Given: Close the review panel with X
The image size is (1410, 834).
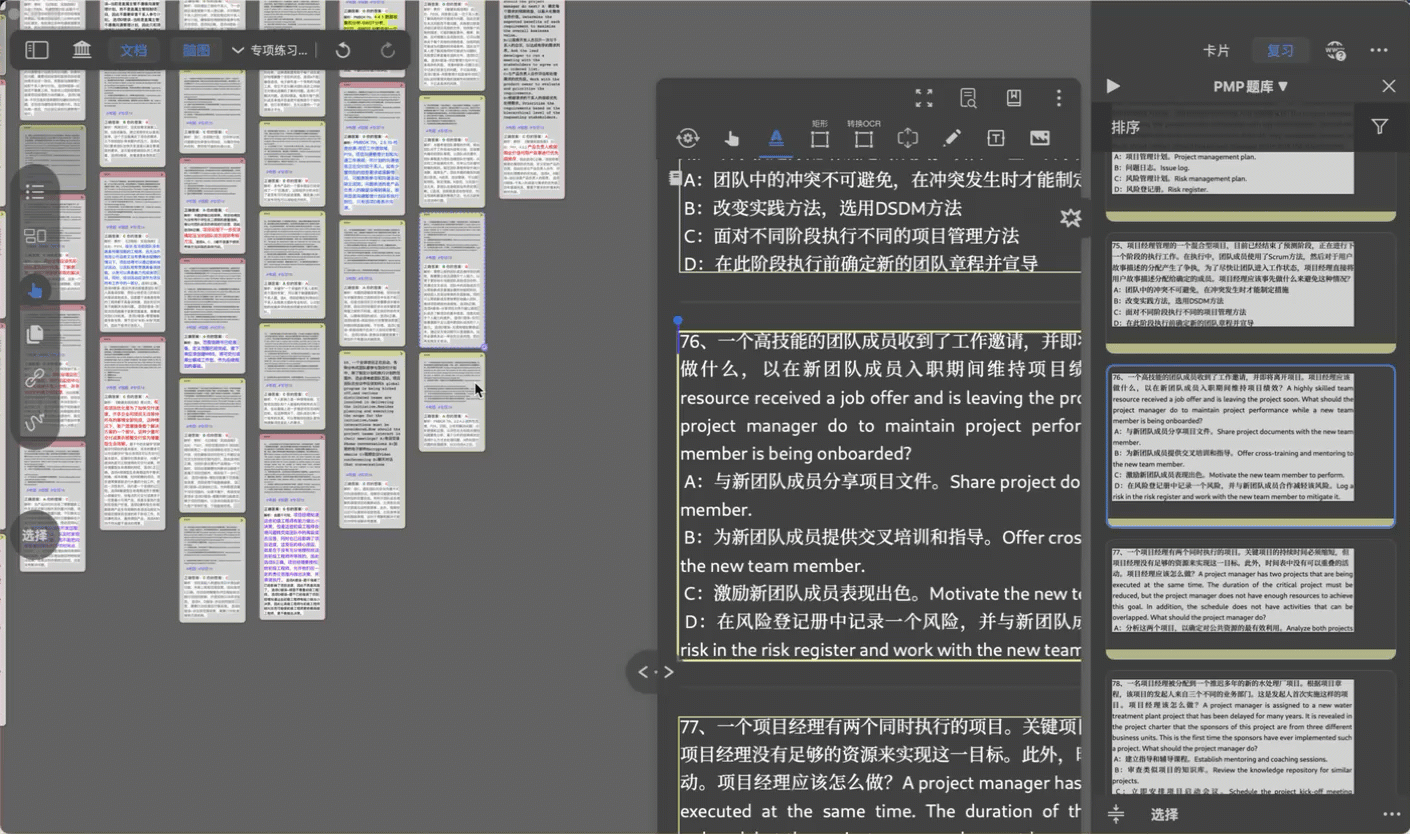Looking at the screenshot, I should 1388,87.
